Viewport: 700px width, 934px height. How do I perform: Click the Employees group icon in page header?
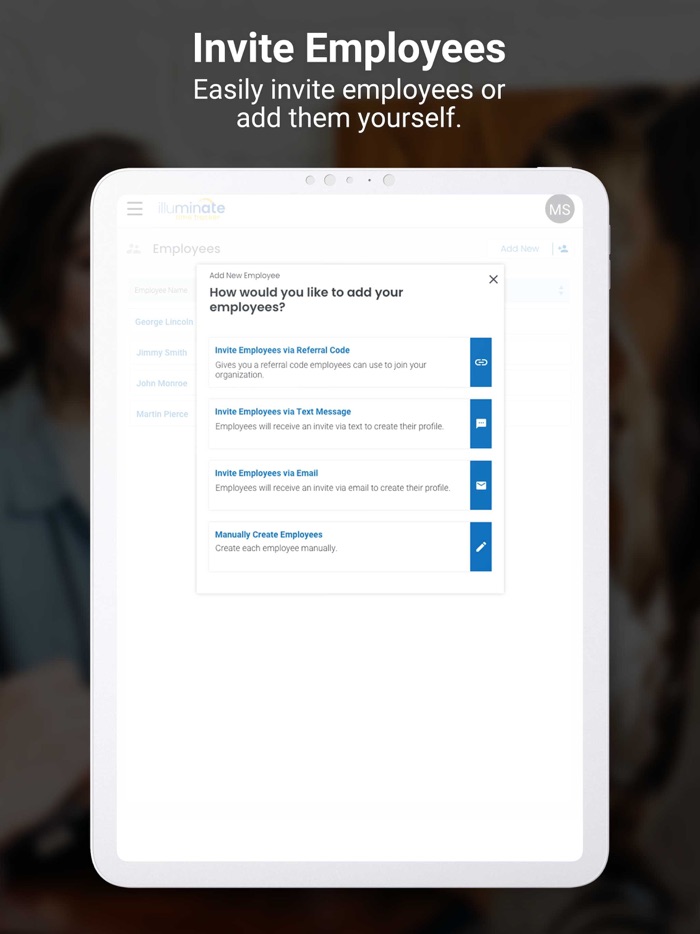coord(133,249)
